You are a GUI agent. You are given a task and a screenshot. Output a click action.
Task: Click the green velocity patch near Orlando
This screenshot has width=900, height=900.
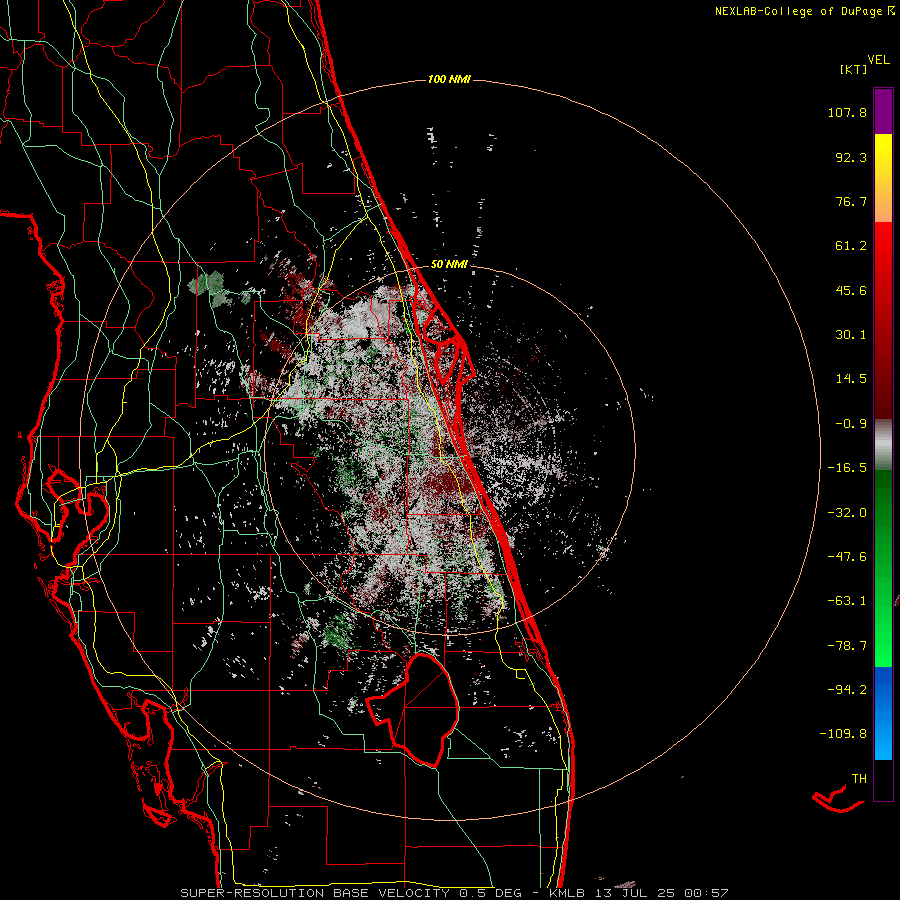pos(211,287)
